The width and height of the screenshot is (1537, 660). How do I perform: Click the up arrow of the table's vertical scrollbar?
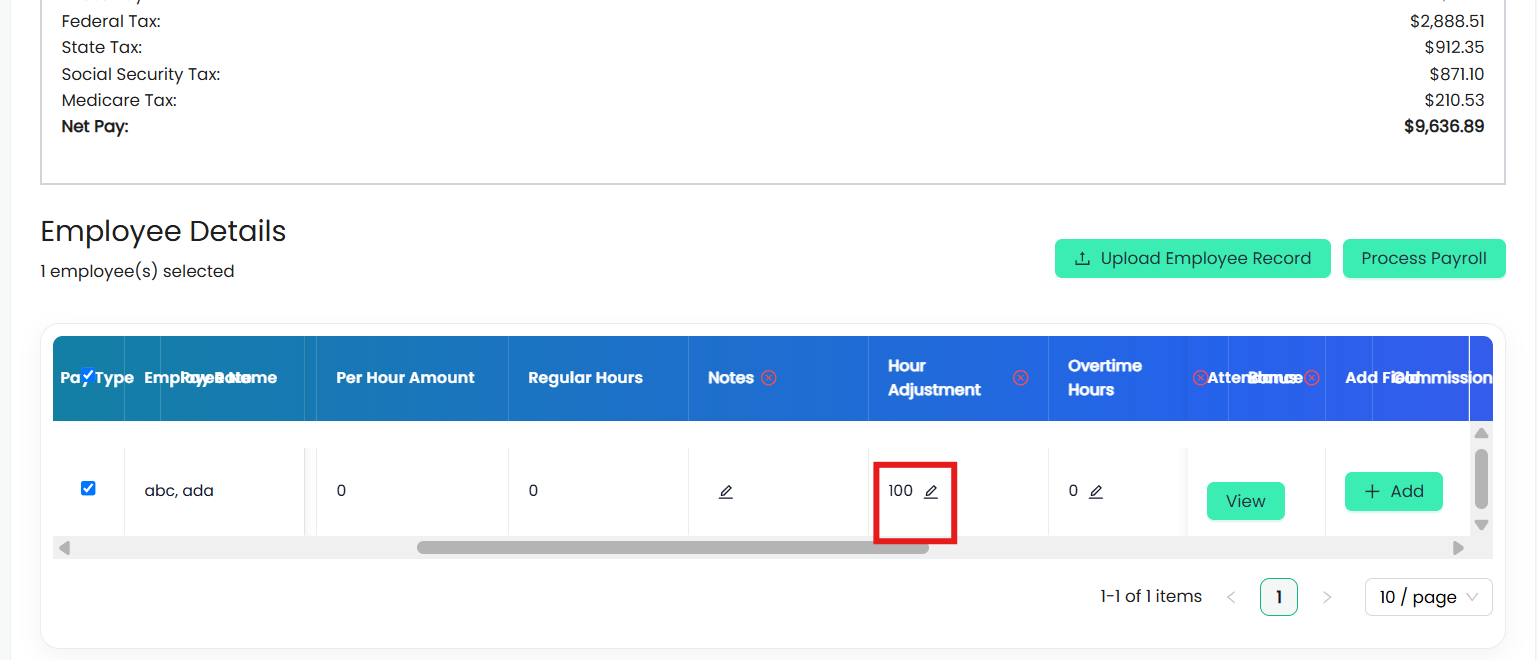pyautogui.click(x=1482, y=433)
